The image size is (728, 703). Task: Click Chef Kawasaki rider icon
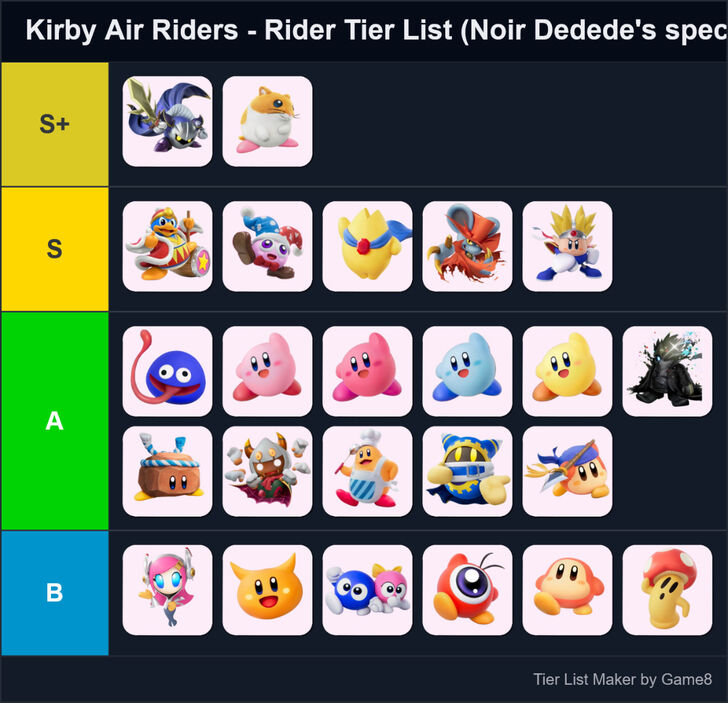(367, 471)
